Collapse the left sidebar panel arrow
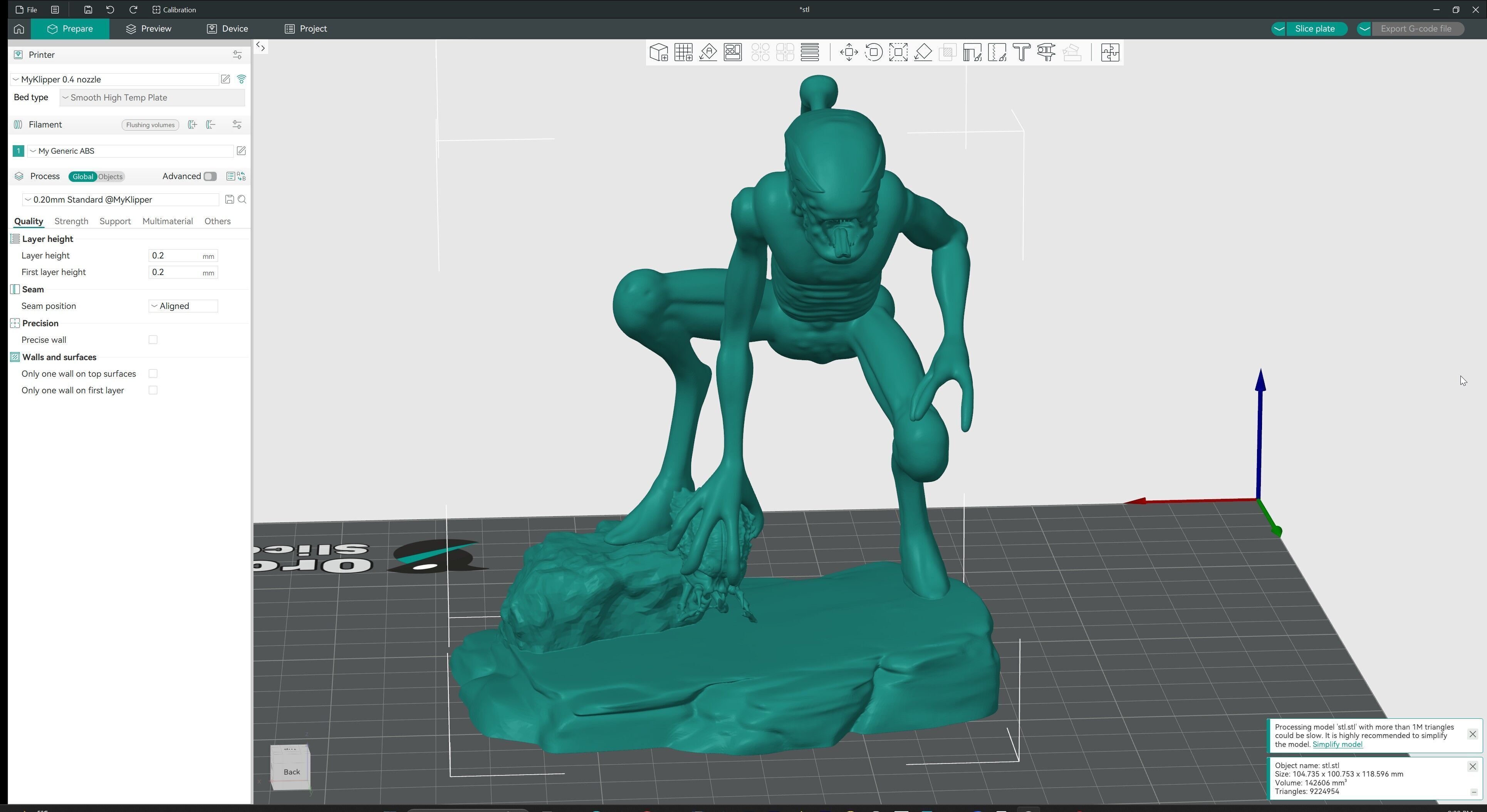The image size is (1487, 812). click(x=261, y=47)
